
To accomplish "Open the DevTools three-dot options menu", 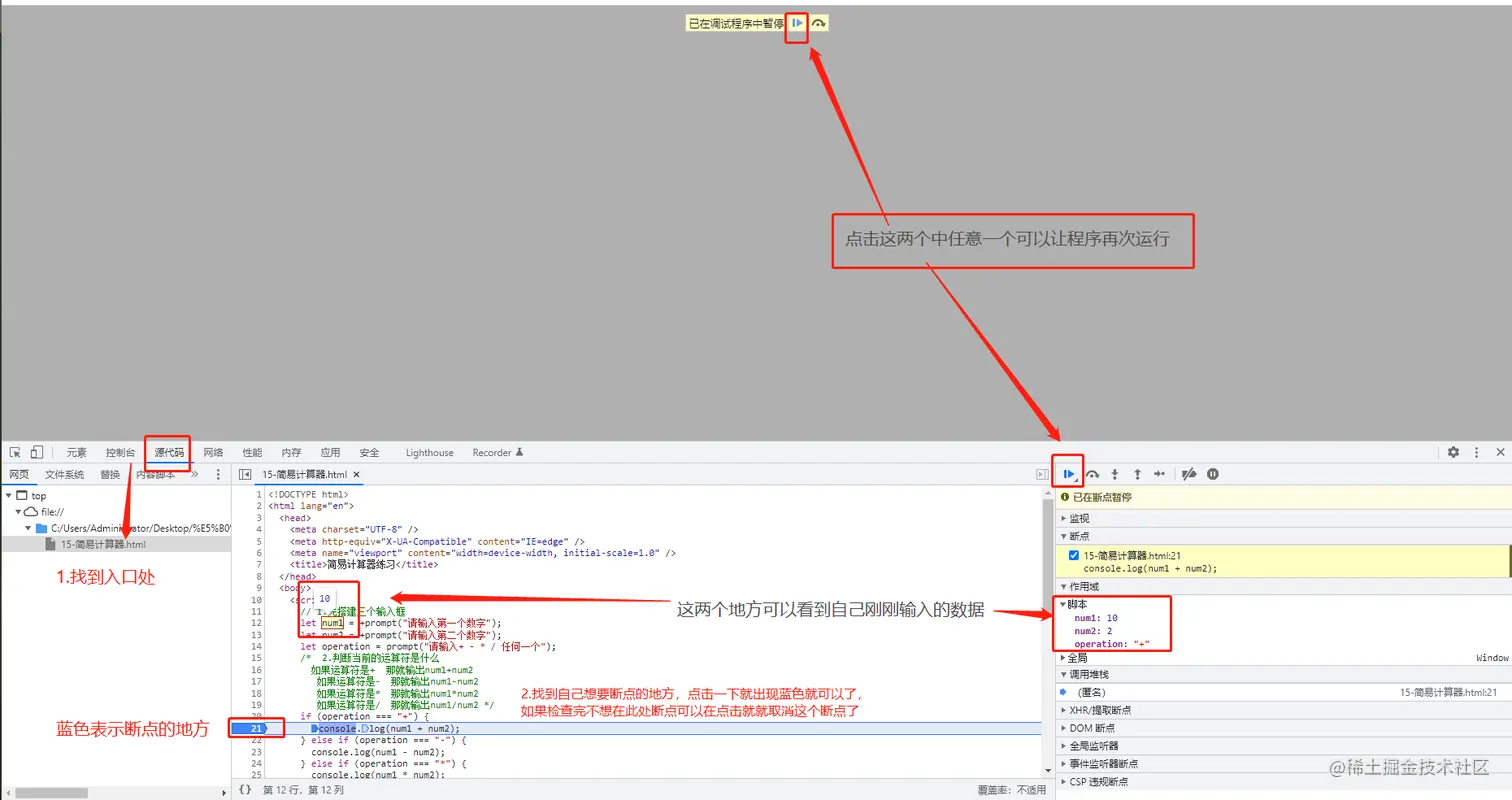I will coord(1477,452).
